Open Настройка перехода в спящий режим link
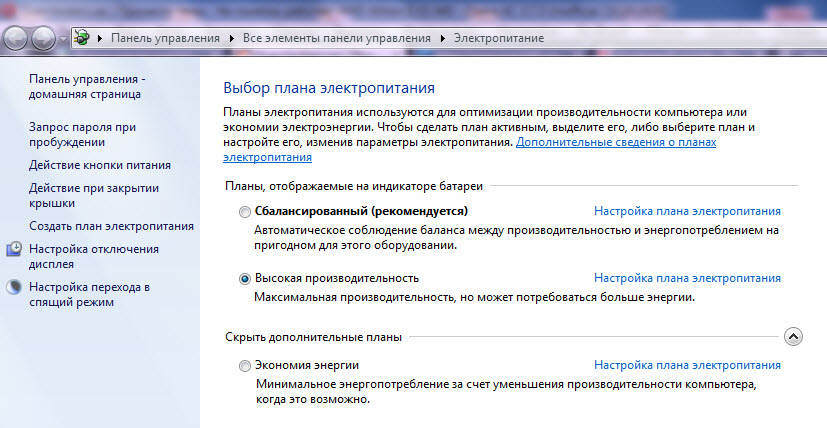Viewport: 827px width, 428px height. tap(89, 294)
